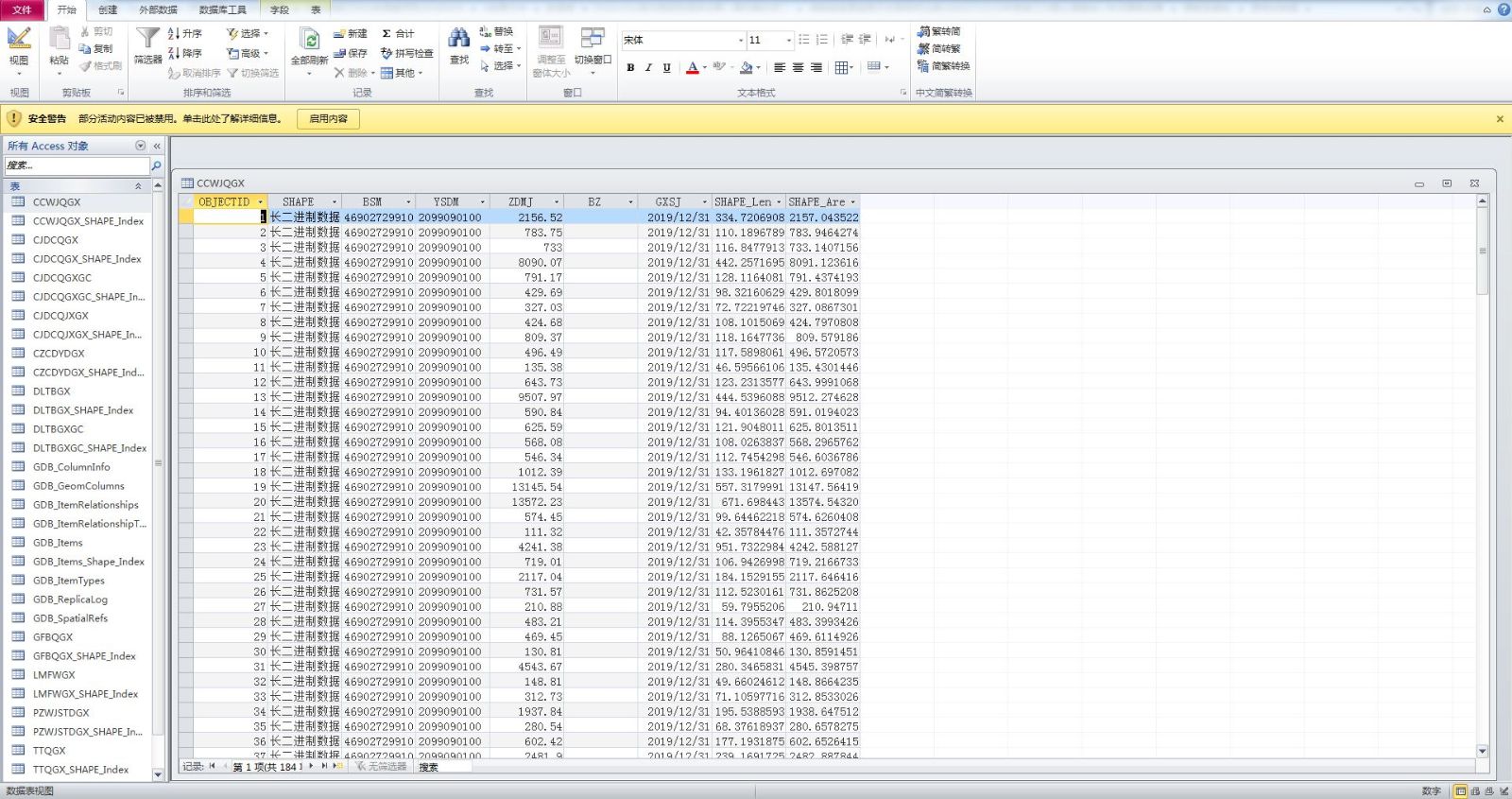
Task: Open the gridlines button in text formatting group
Action: pyautogui.click(x=844, y=67)
